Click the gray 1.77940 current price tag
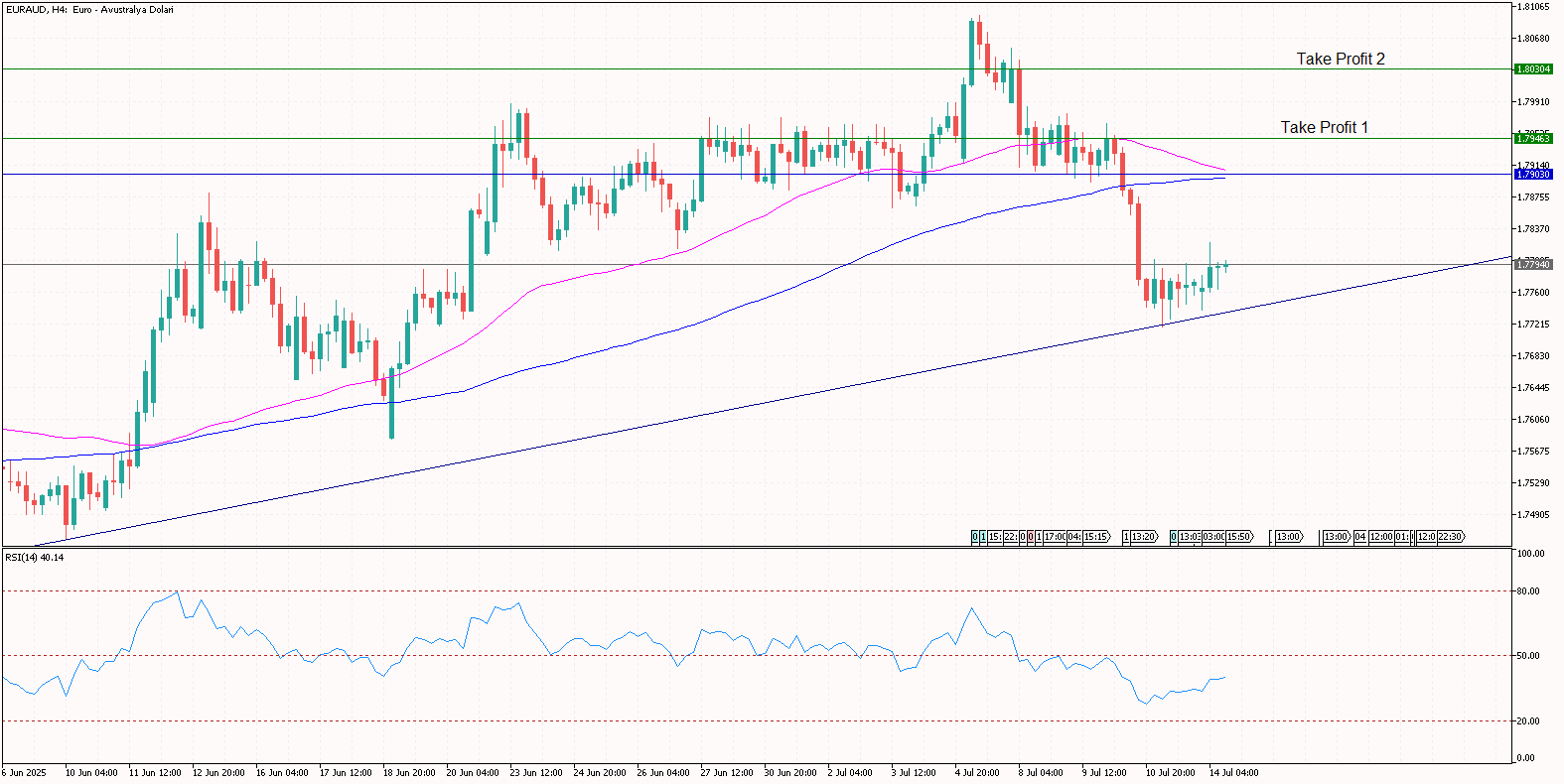This screenshot has width=1564, height=784. point(1532,265)
